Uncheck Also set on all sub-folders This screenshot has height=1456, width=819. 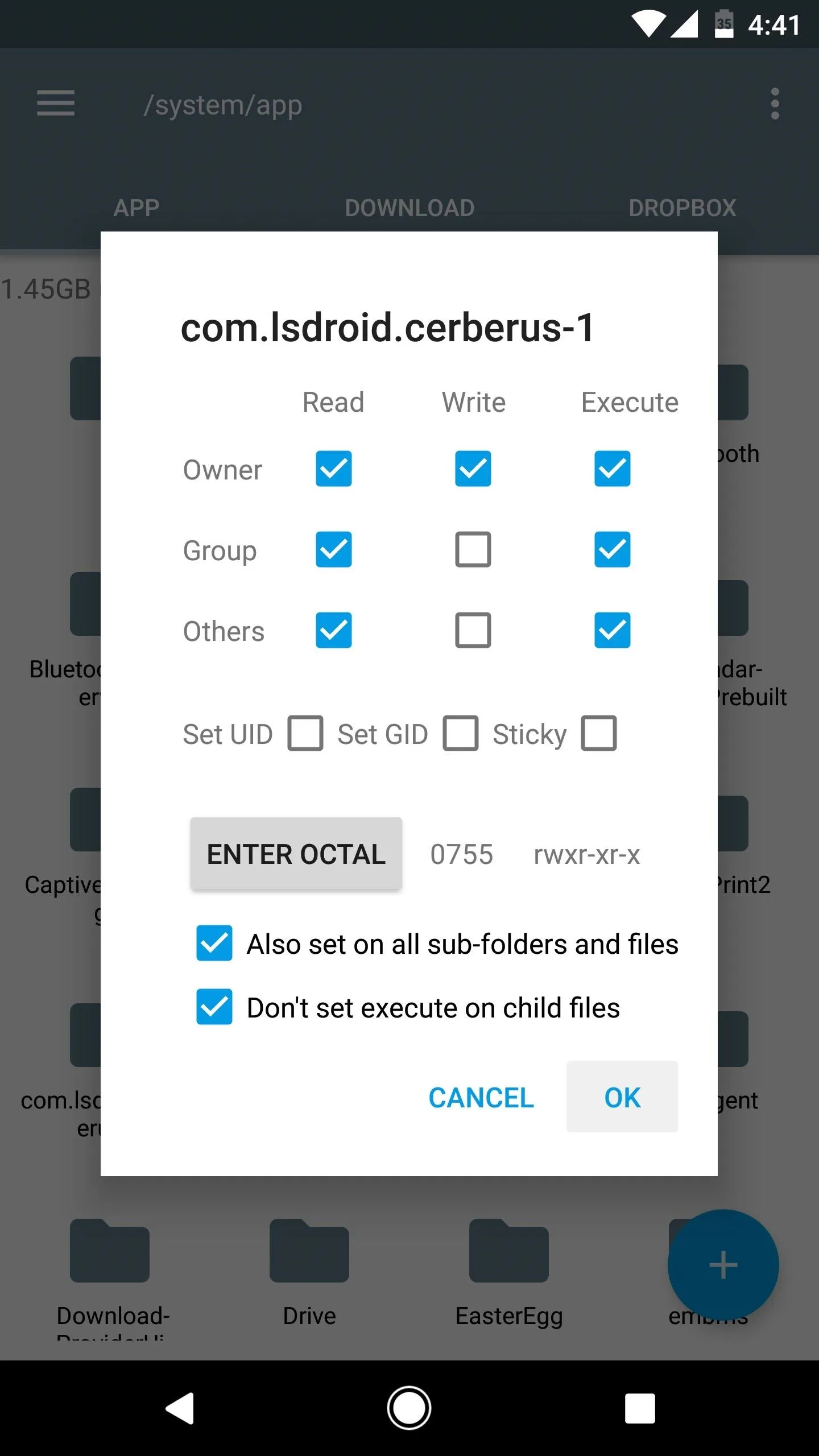214,943
